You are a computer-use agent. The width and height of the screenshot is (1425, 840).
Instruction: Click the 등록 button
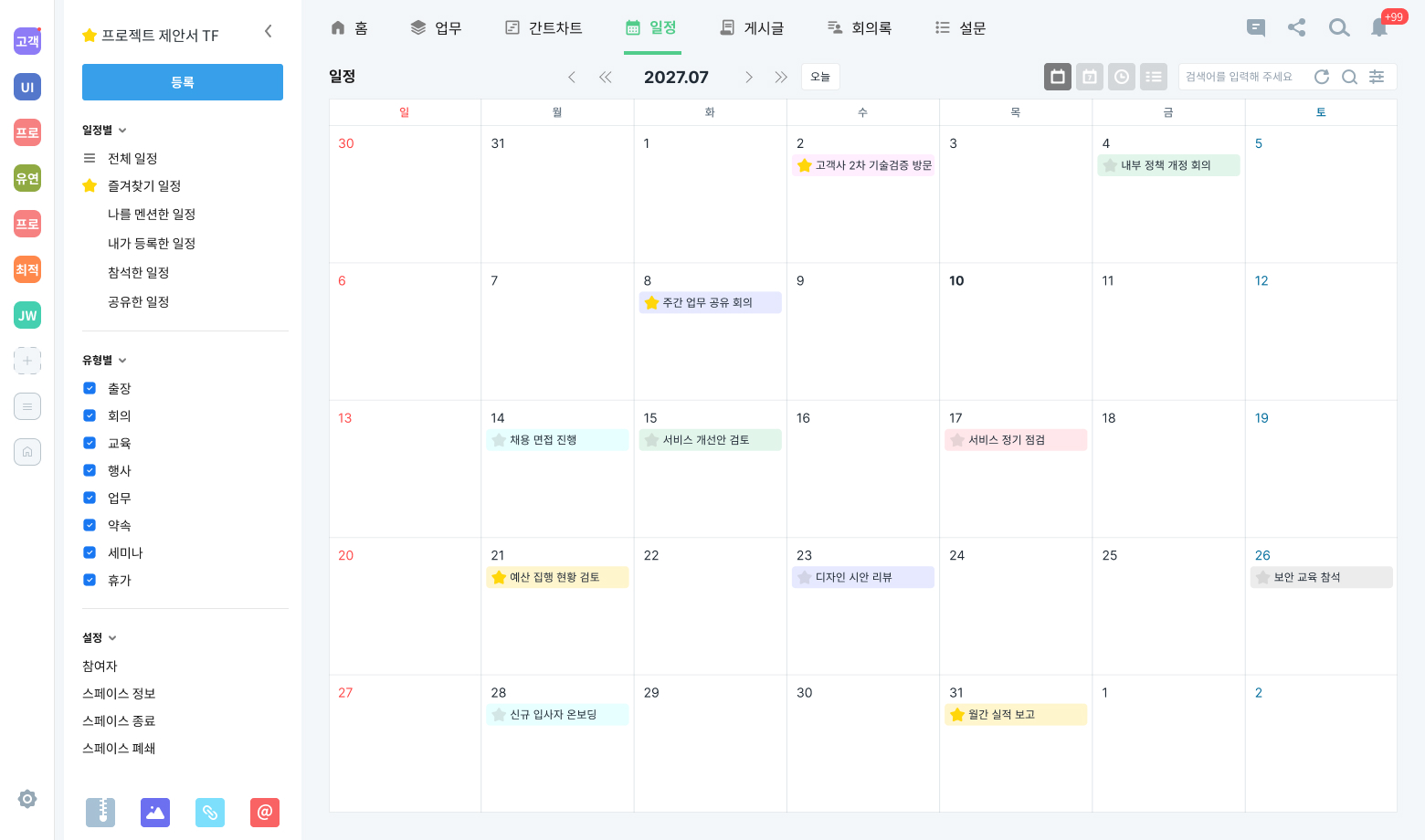click(x=183, y=82)
